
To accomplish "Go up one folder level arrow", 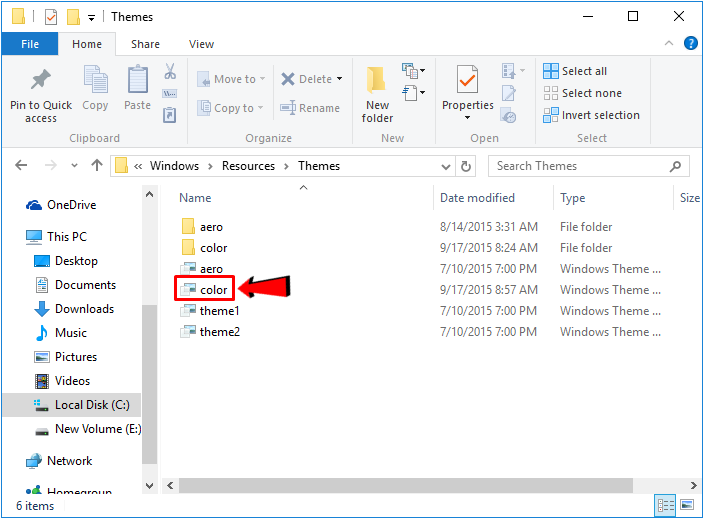I will [97, 165].
